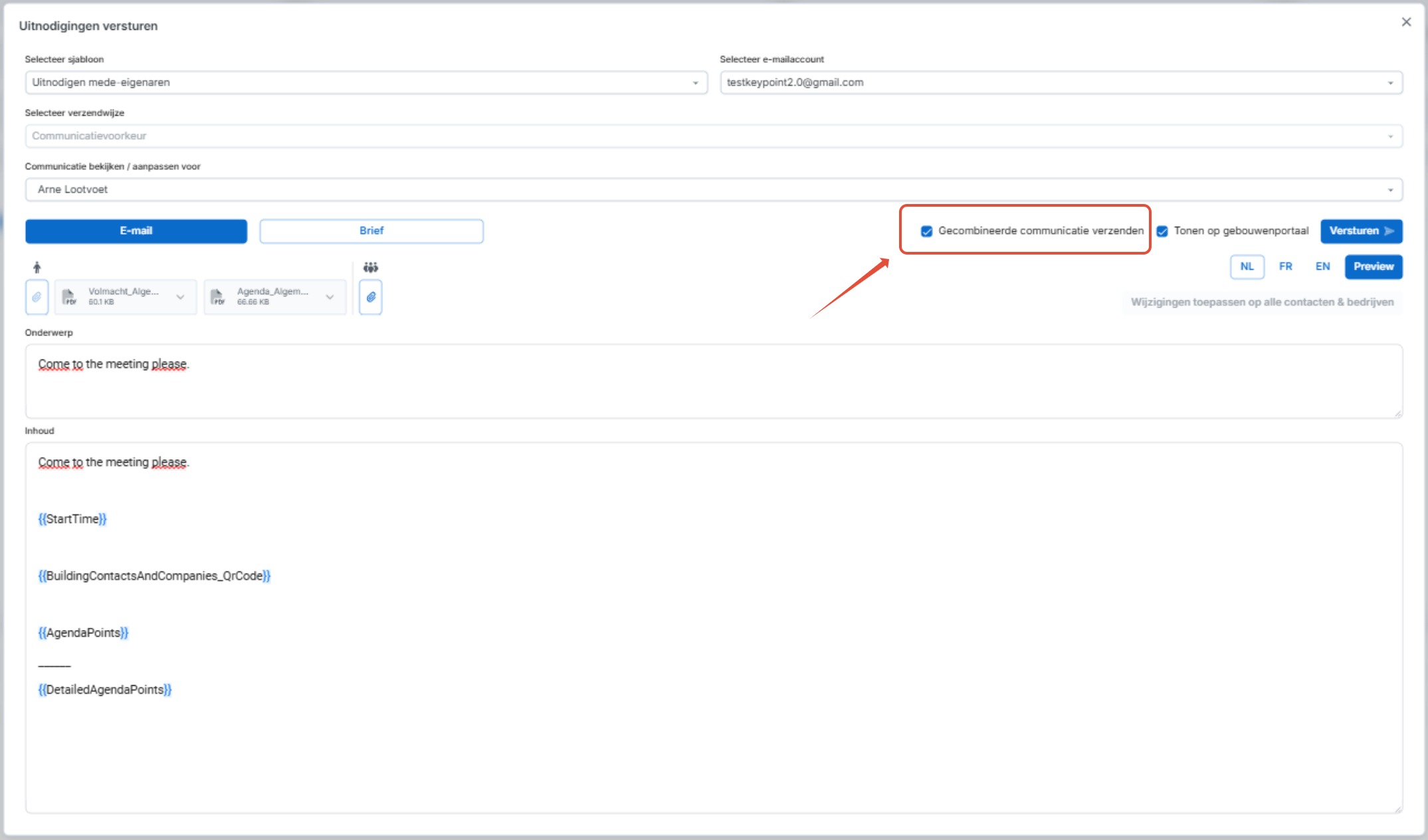Click the Agenda PDF file icon
The width and height of the screenshot is (1428, 840).
point(217,297)
